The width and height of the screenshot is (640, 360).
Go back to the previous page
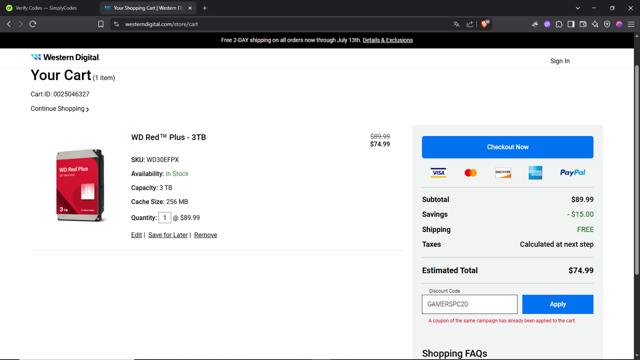[x=9, y=24]
